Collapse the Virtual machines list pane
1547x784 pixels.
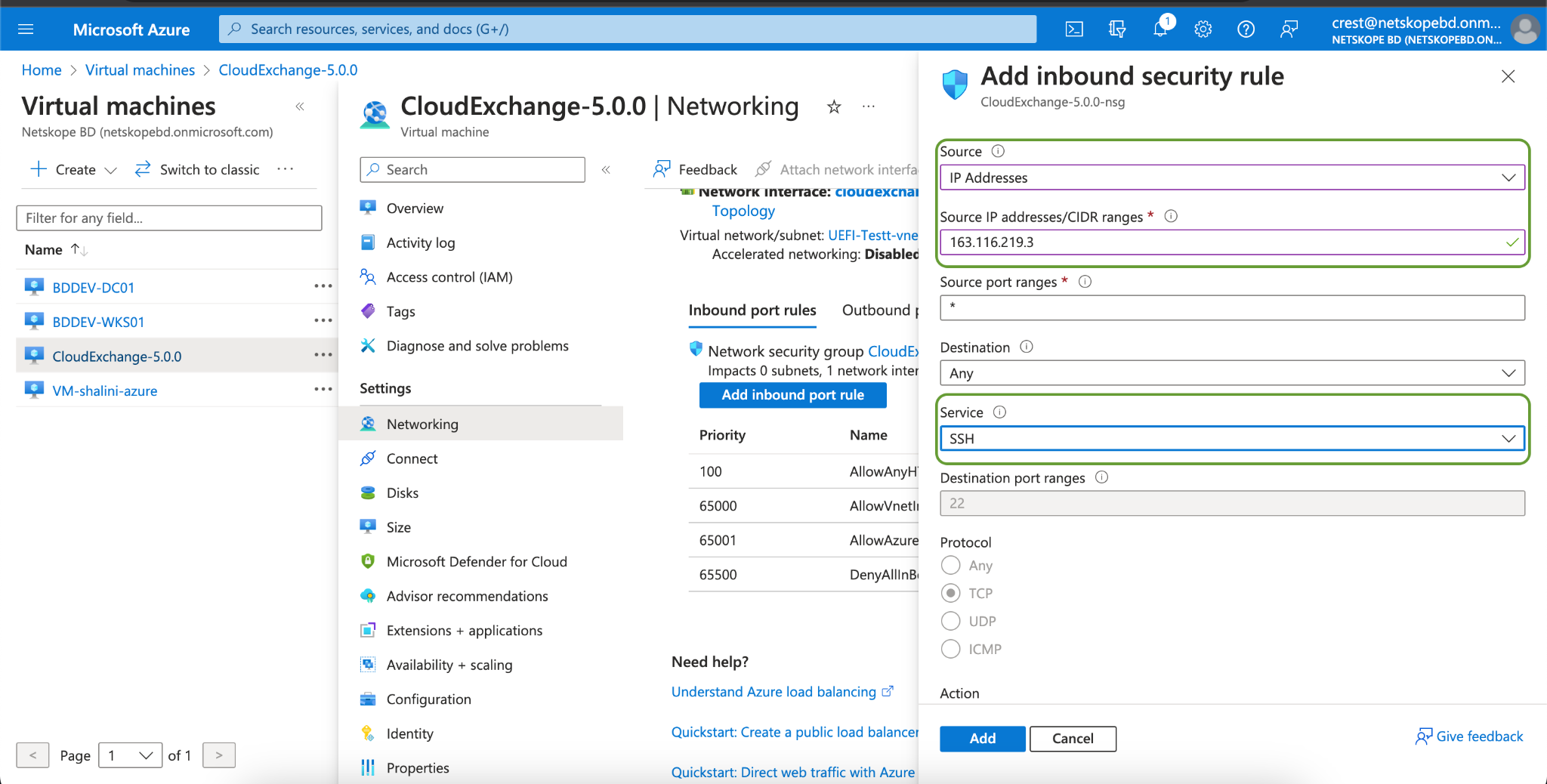(x=300, y=106)
